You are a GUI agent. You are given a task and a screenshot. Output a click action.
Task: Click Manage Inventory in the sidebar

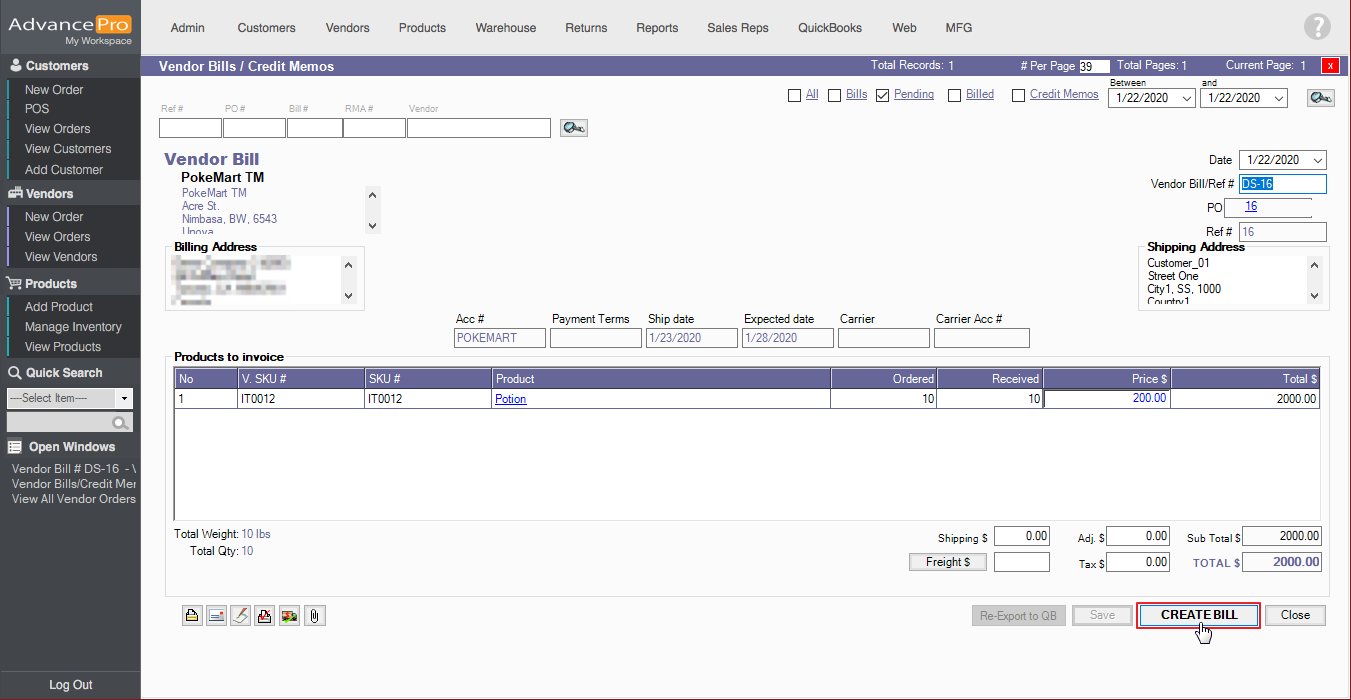pos(73,327)
